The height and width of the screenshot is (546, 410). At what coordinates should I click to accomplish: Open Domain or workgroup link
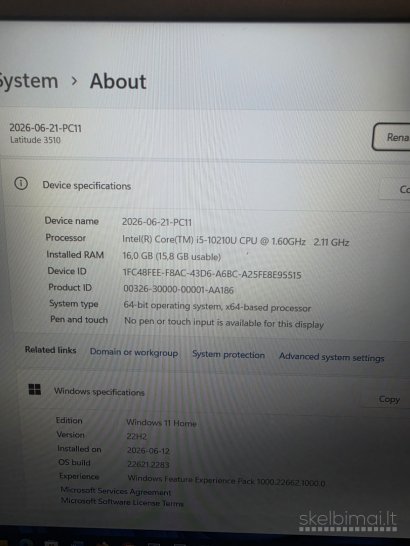[134, 352]
